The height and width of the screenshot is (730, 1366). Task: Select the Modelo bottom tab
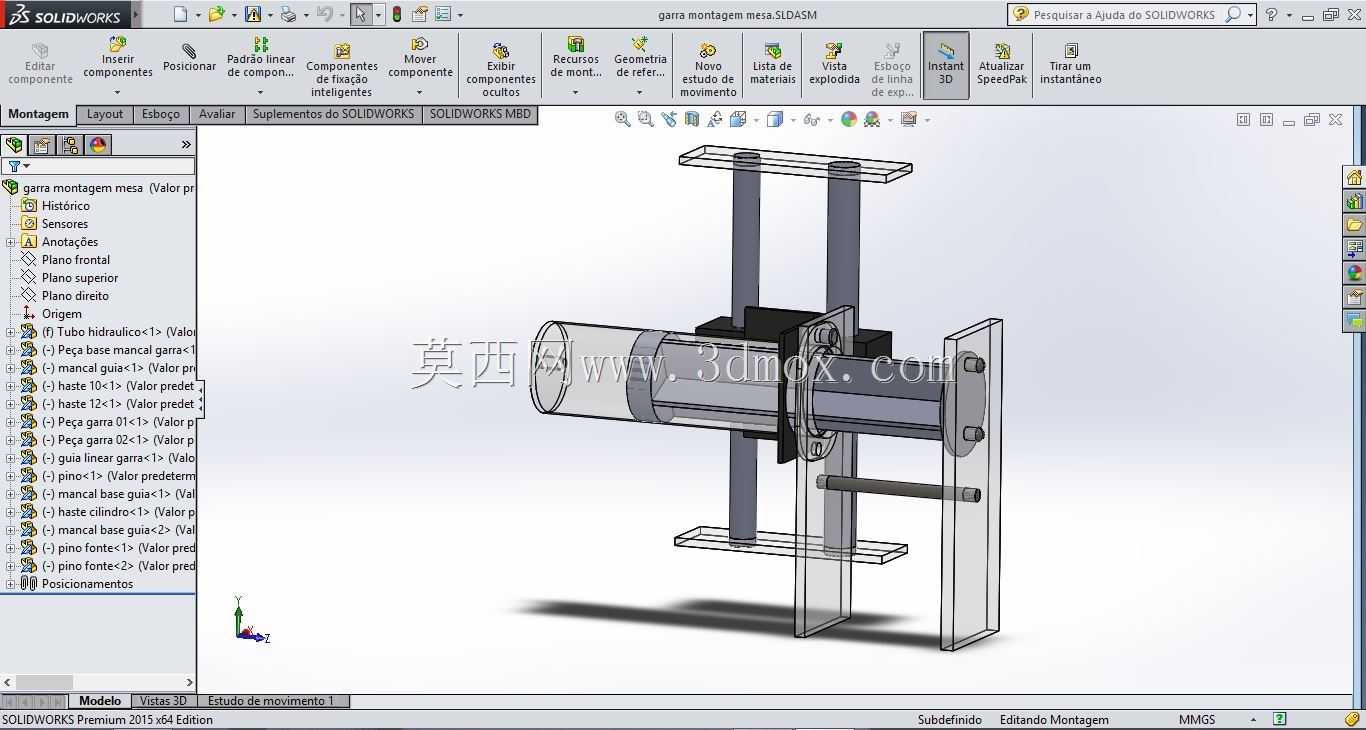pos(100,701)
